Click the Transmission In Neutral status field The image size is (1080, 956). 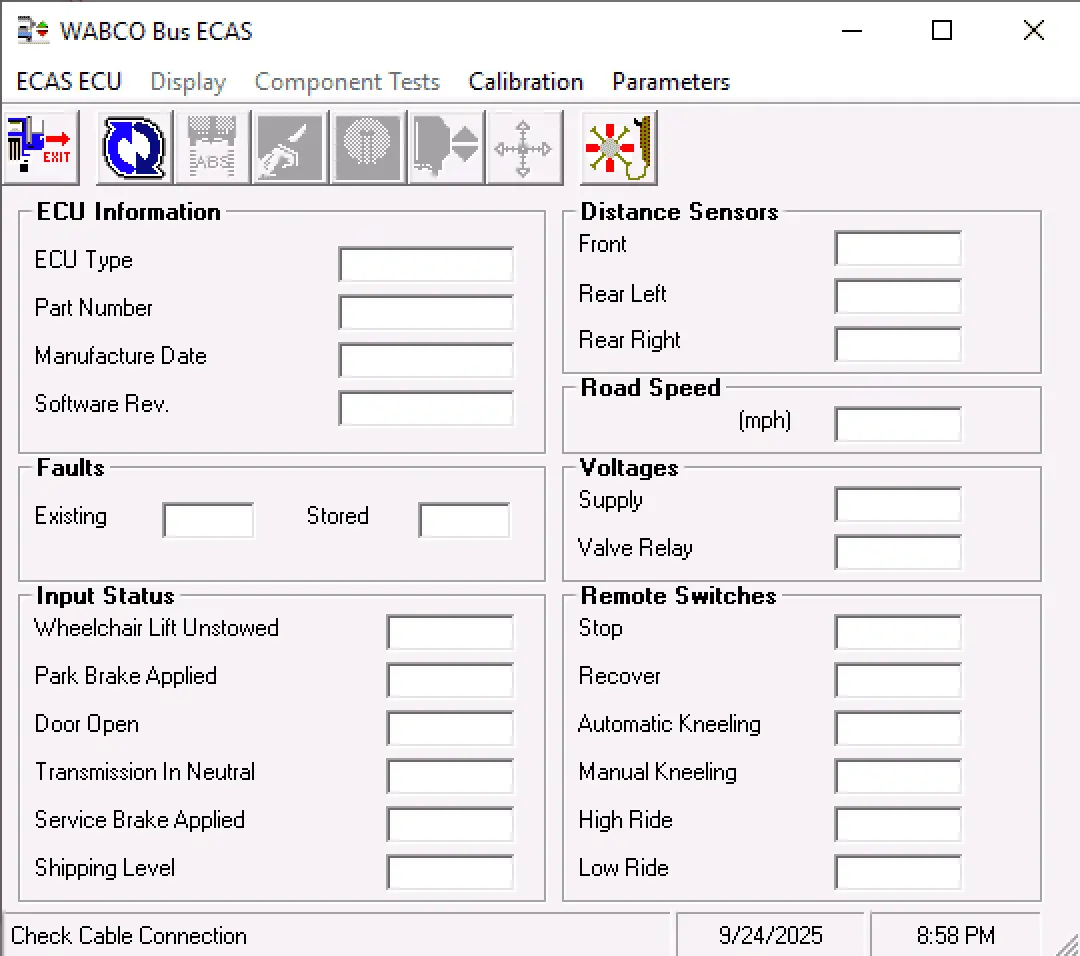pyautogui.click(x=450, y=776)
